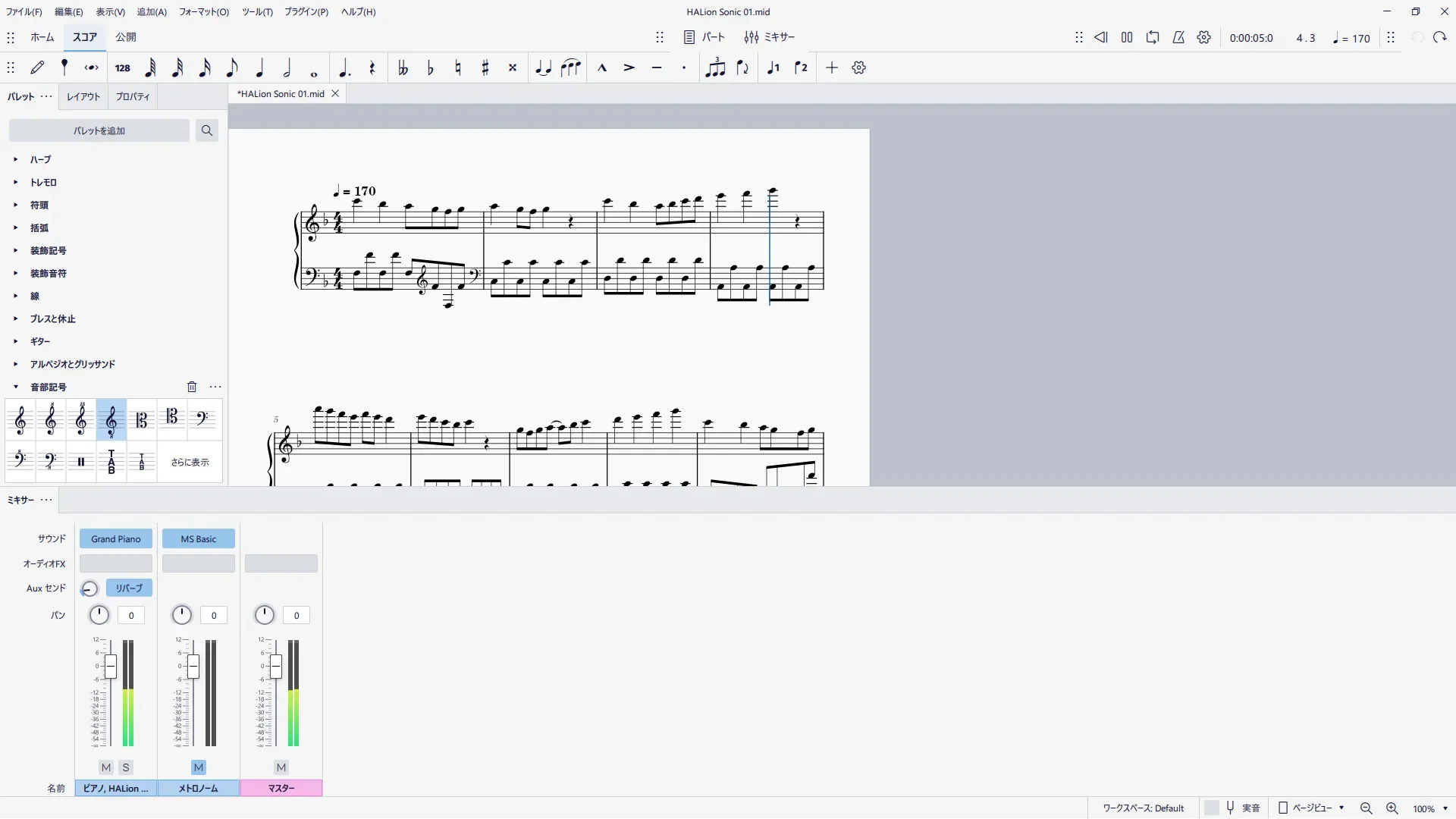This screenshot has height=819, width=1456.
Task: Switch to the プロパティ tab
Action: (133, 97)
